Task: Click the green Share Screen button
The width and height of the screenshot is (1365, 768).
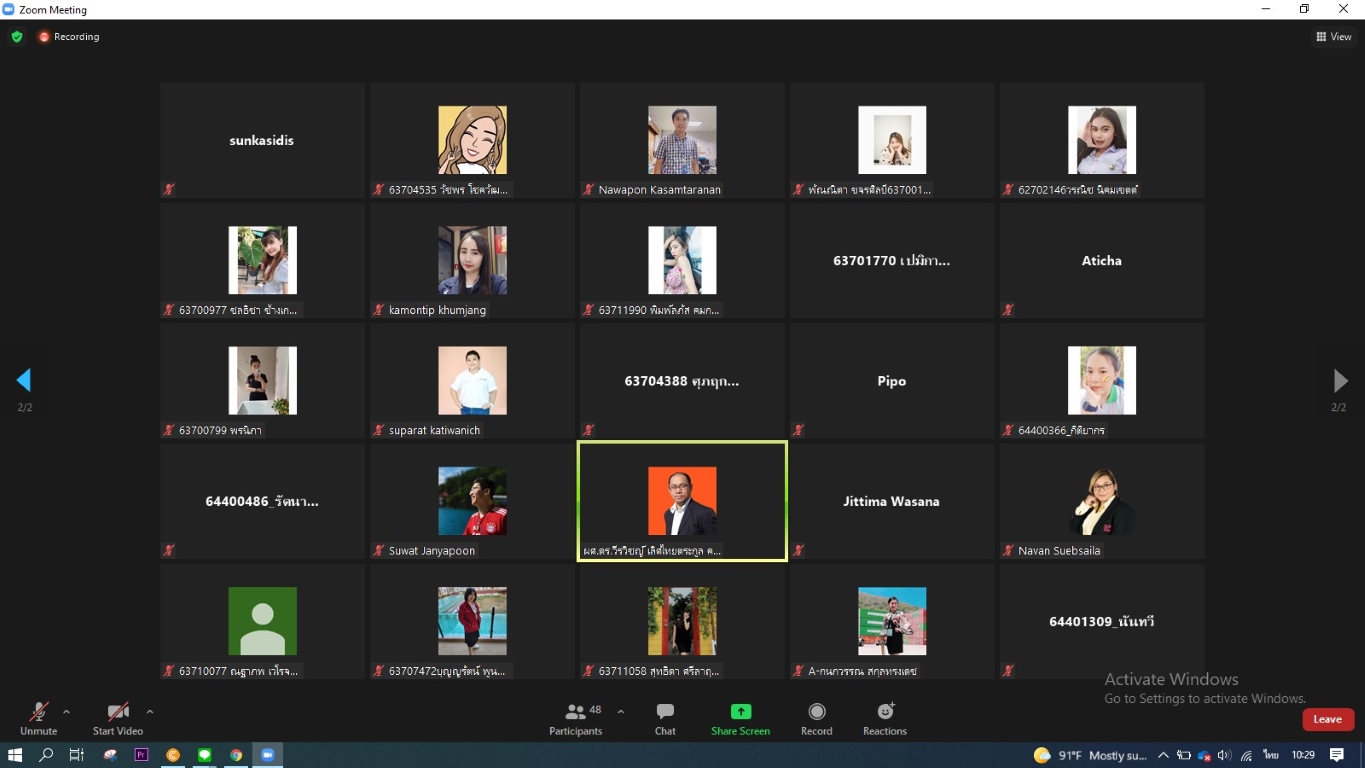Action: pos(740,718)
